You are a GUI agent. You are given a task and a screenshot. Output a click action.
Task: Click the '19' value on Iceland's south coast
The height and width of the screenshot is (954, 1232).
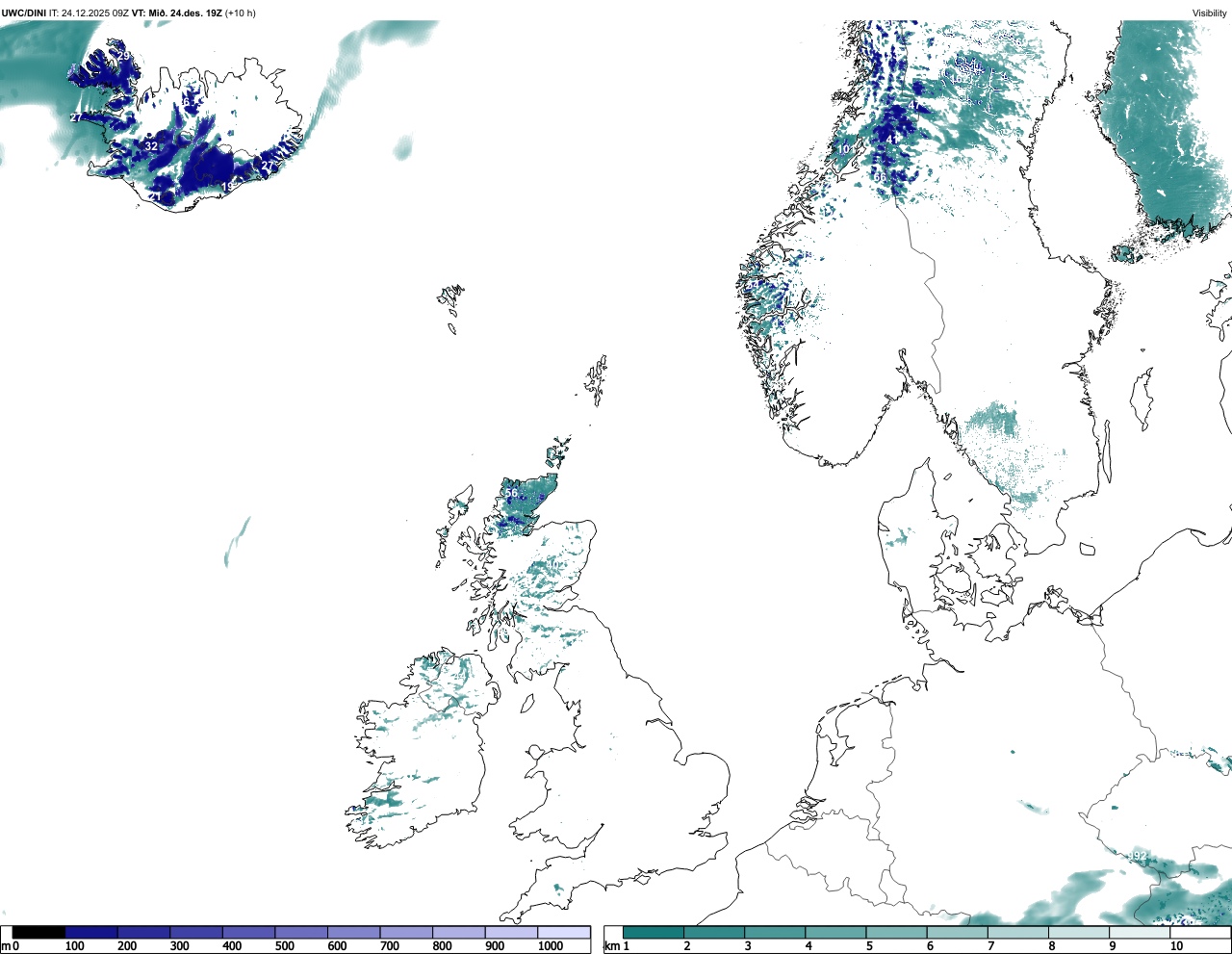228,187
